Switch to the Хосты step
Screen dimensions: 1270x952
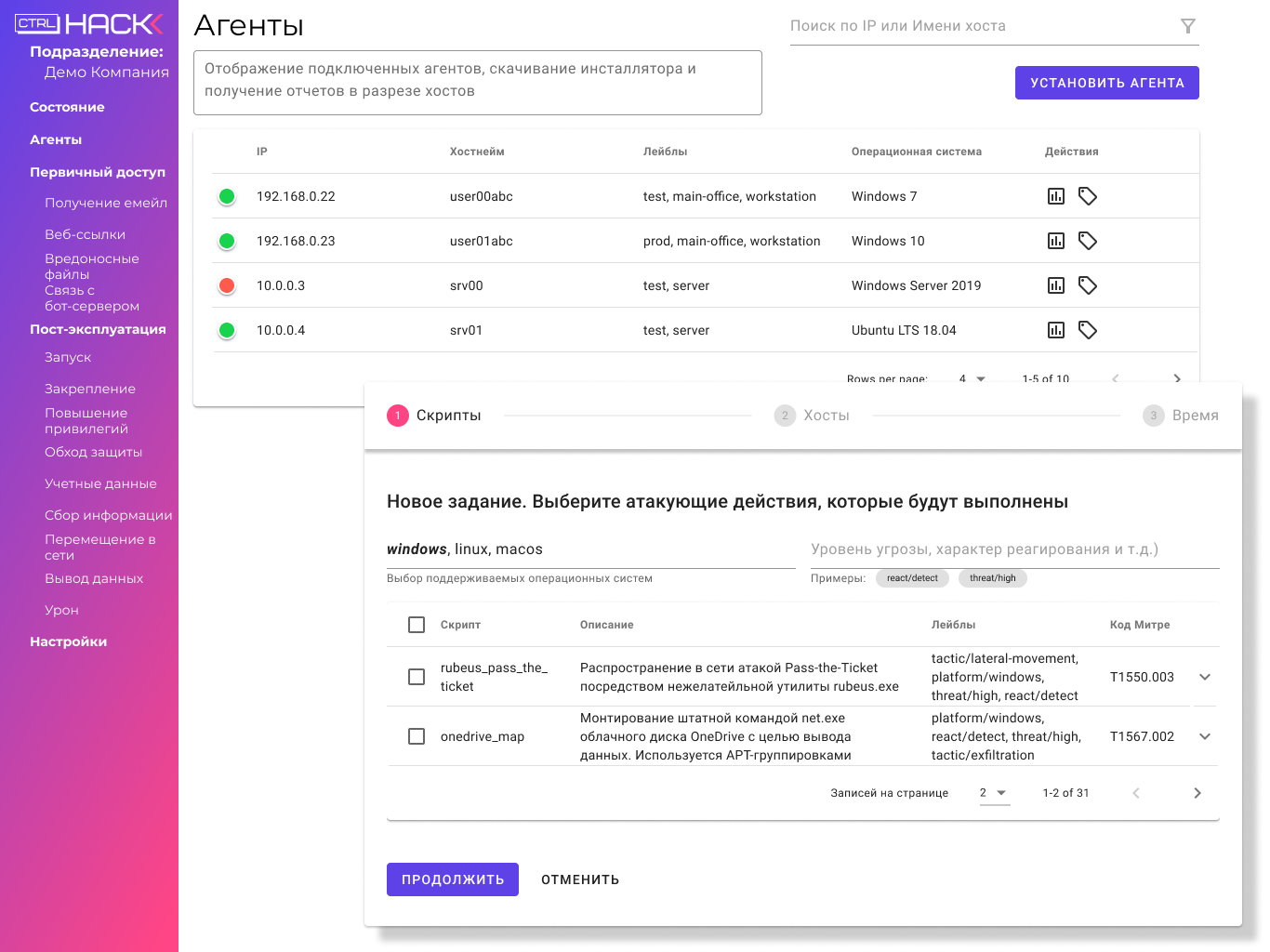pos(812,416)
